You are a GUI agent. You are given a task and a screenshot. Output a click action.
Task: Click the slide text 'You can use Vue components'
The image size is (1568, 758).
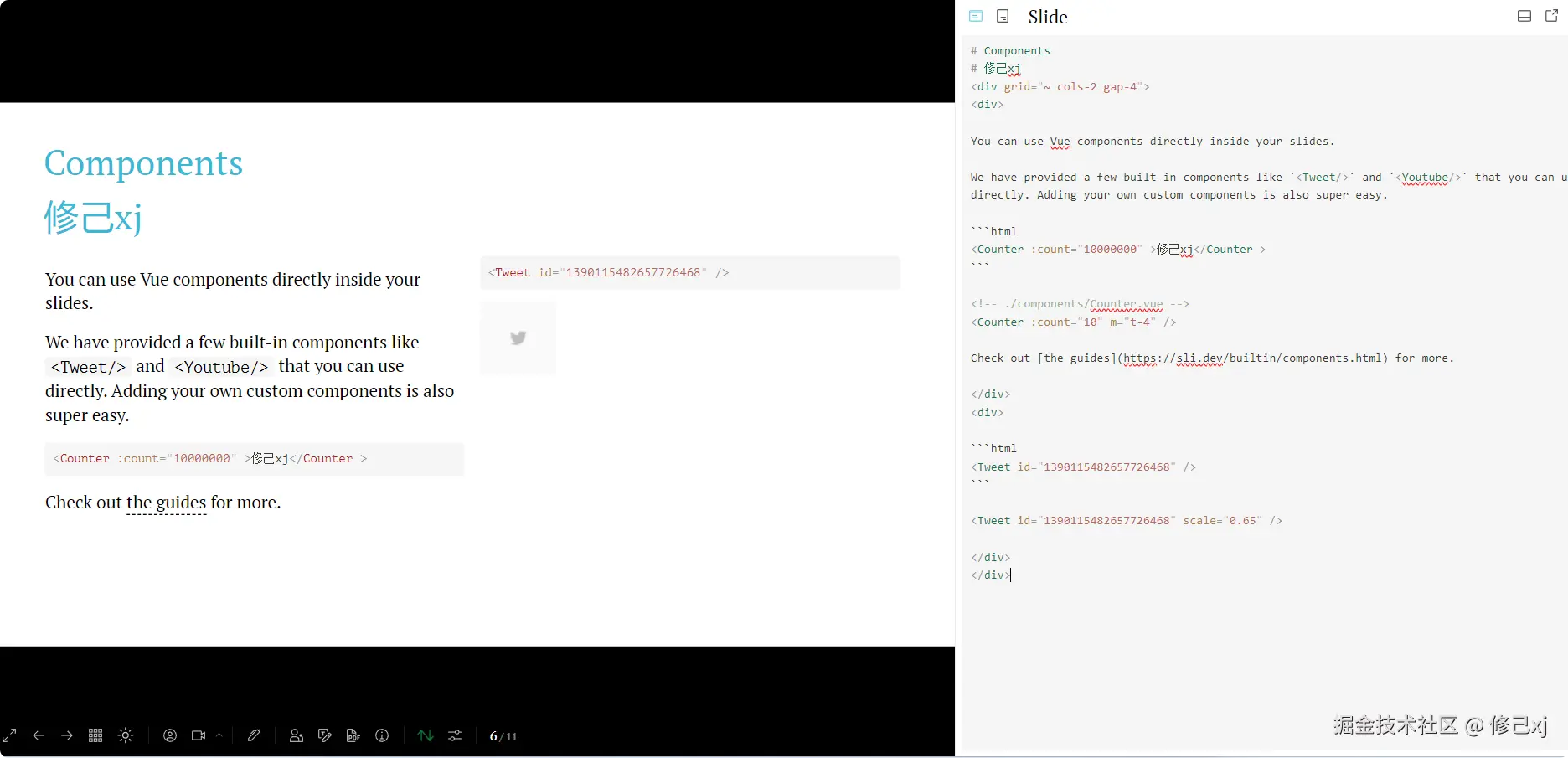(x=233, y=291)
